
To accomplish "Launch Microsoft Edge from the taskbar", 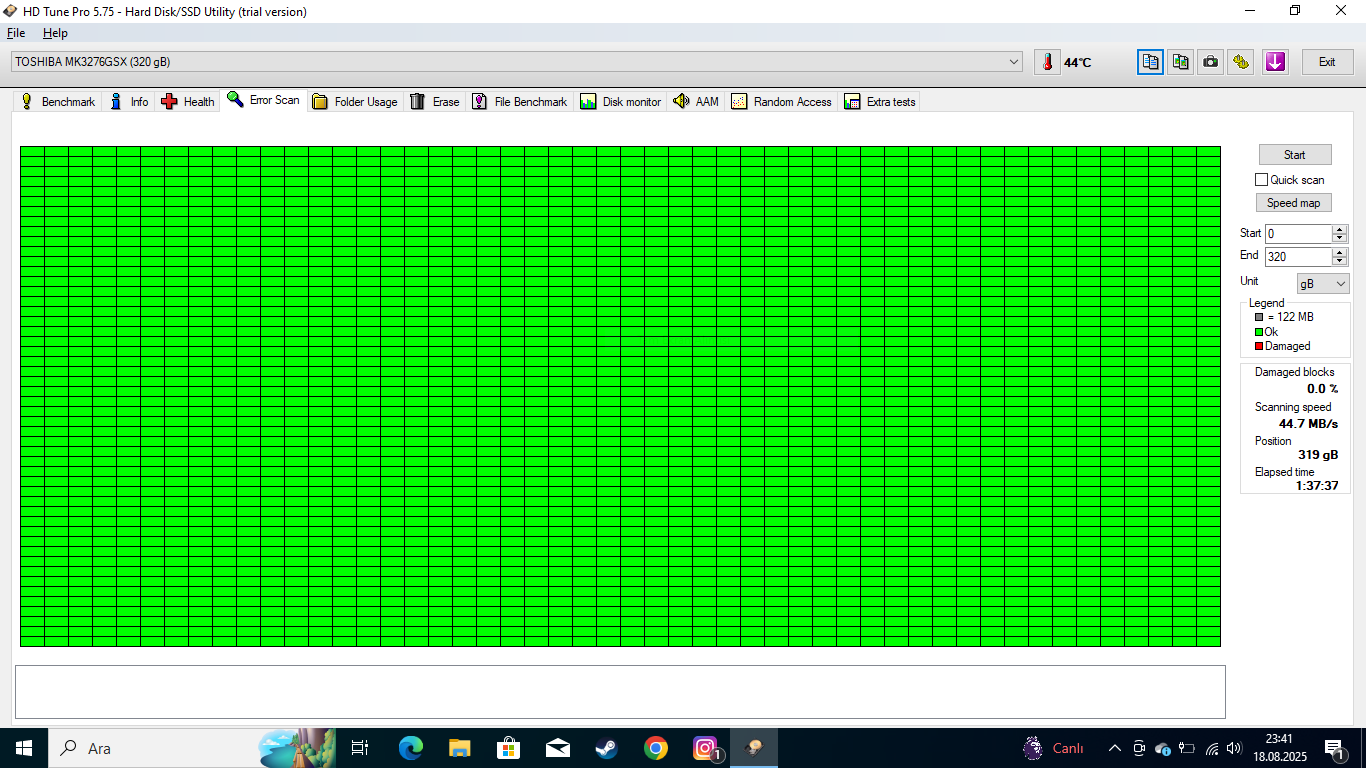I will click(410, 748).
